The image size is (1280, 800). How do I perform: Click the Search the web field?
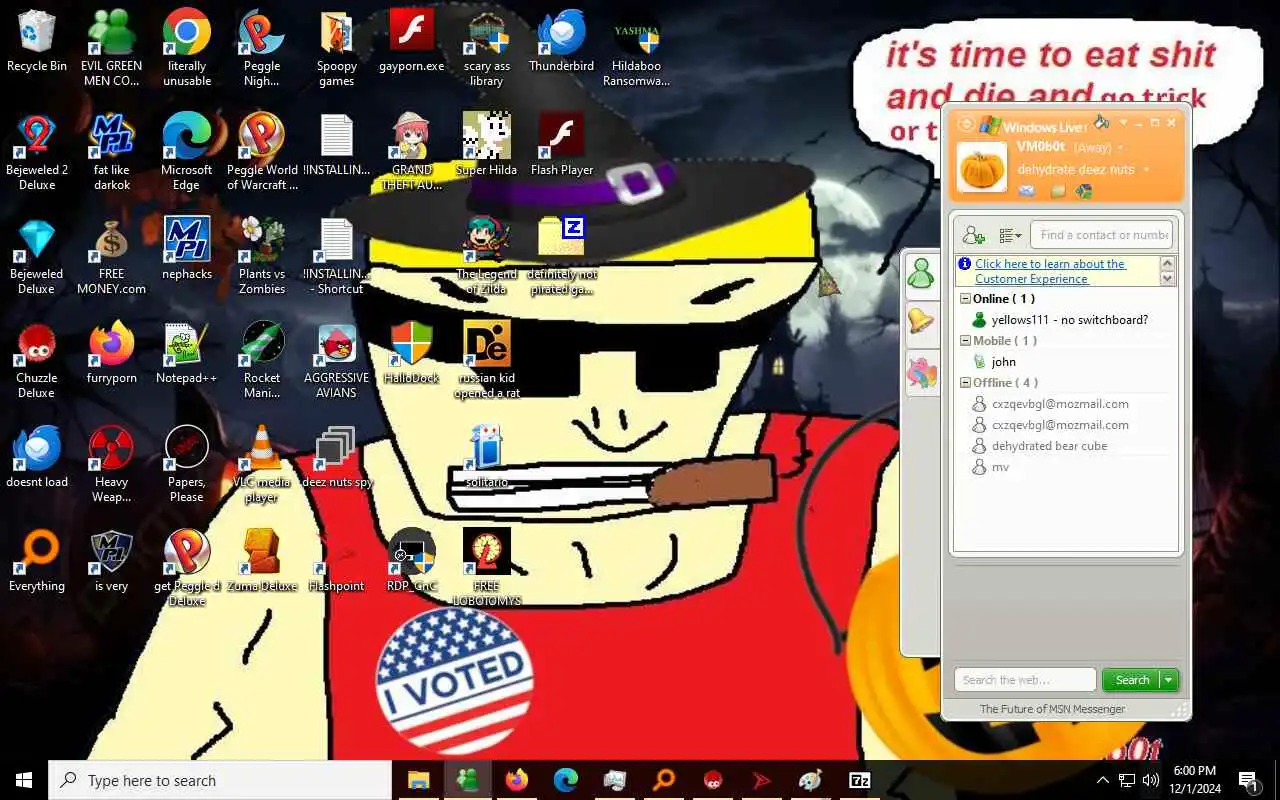[1026, 680]
